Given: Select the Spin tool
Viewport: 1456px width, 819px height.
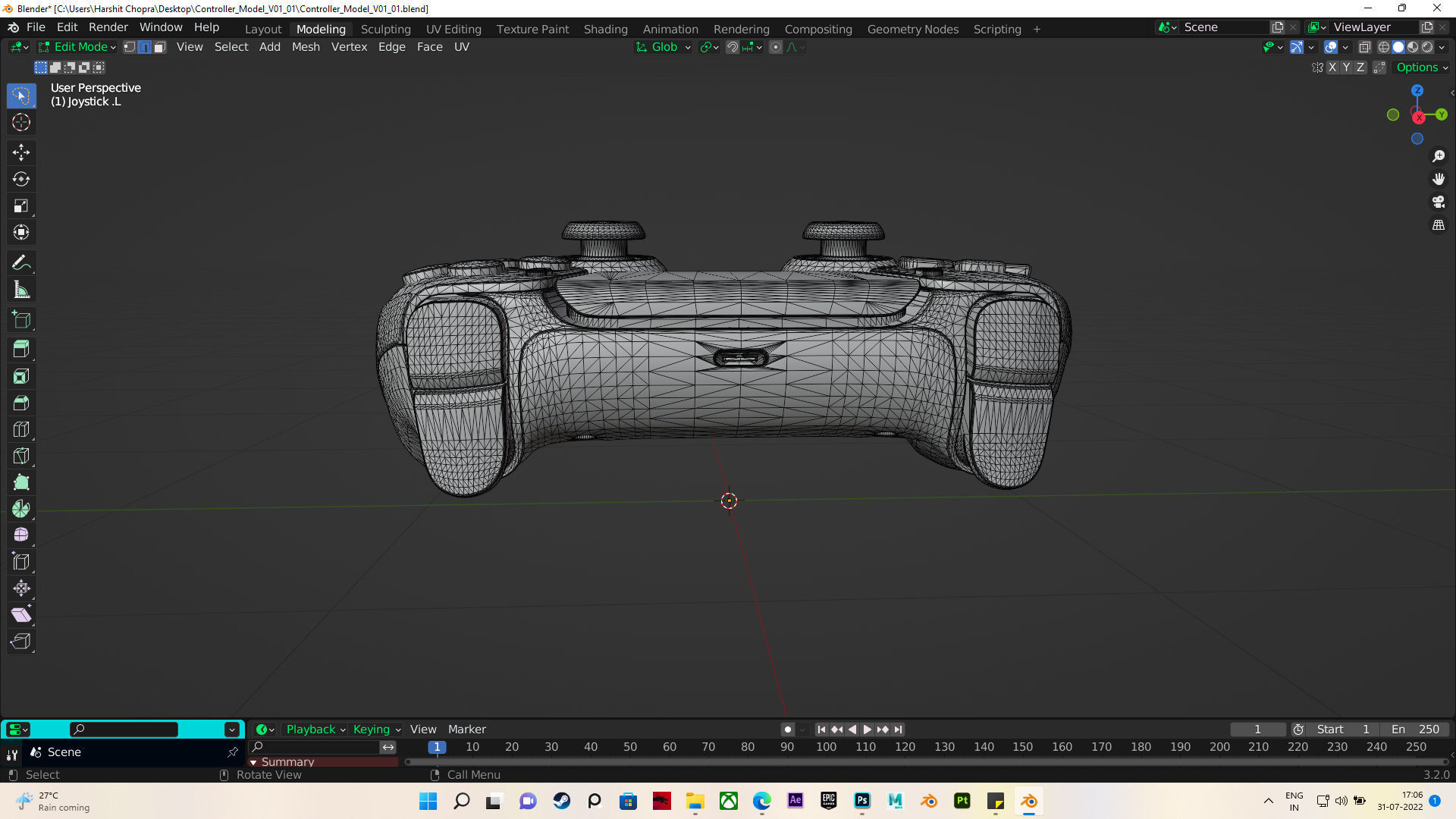Looking at the screenshot, I should 21,509.
